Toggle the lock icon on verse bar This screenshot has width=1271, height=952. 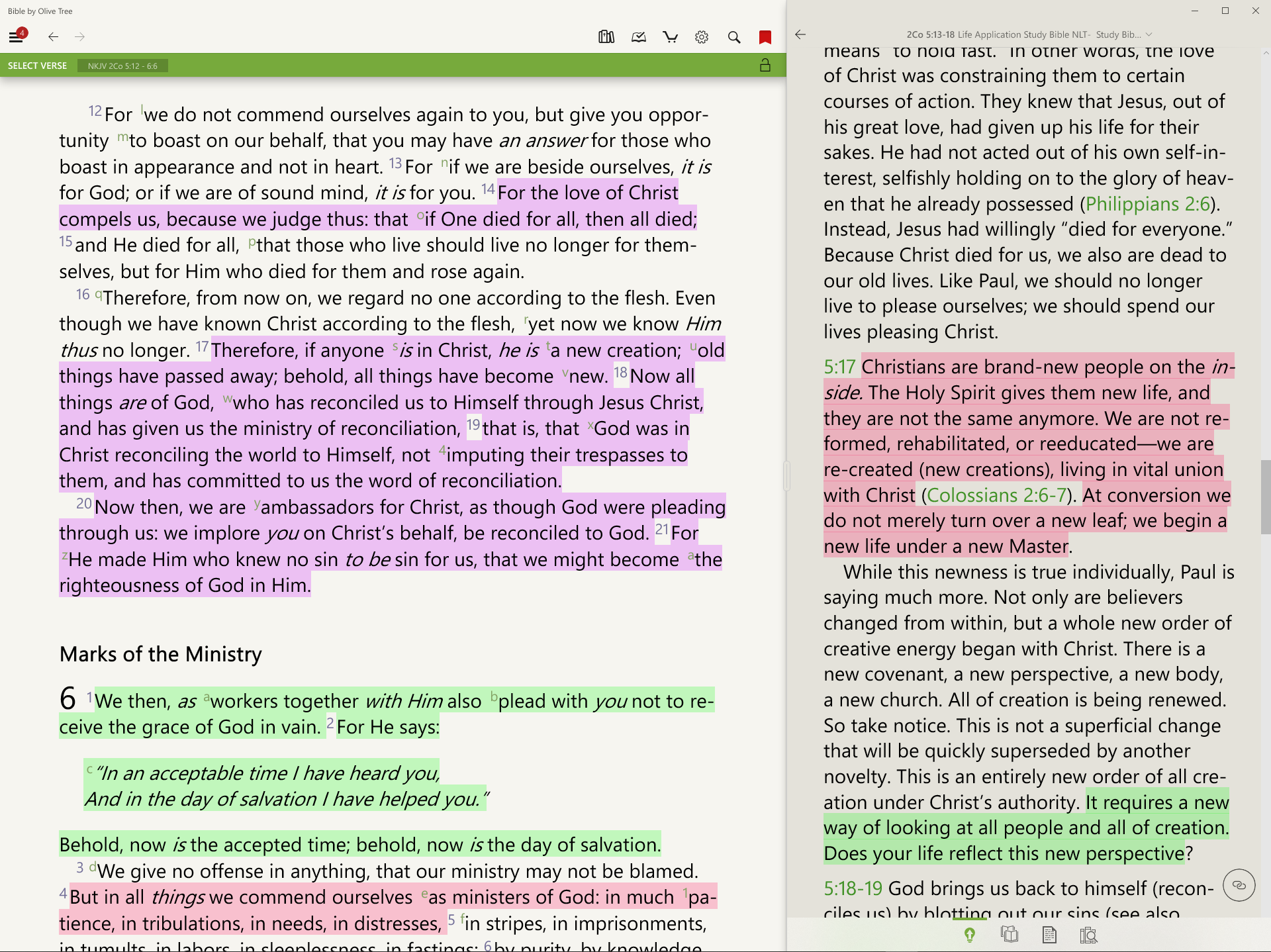click(765, 66)
